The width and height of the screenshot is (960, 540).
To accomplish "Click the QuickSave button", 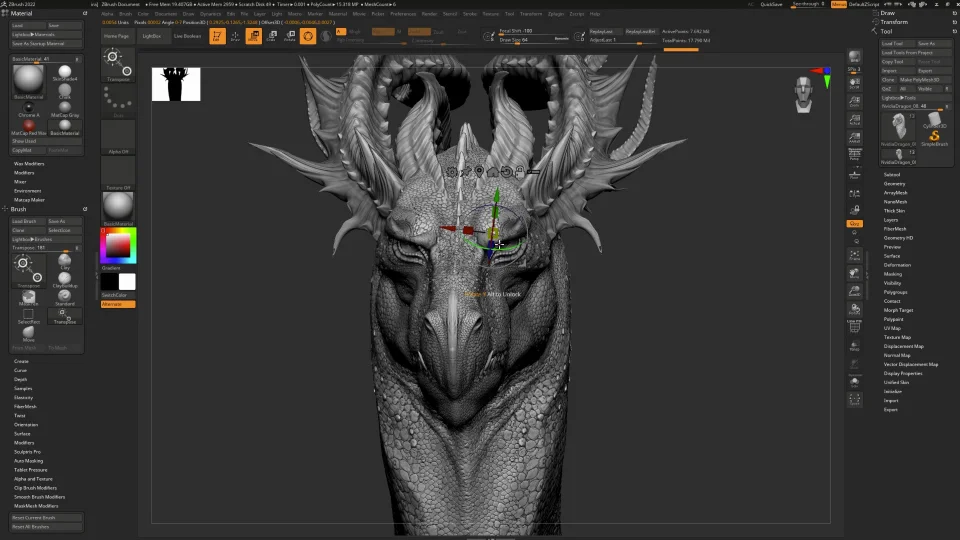I will tap(771, 4).
